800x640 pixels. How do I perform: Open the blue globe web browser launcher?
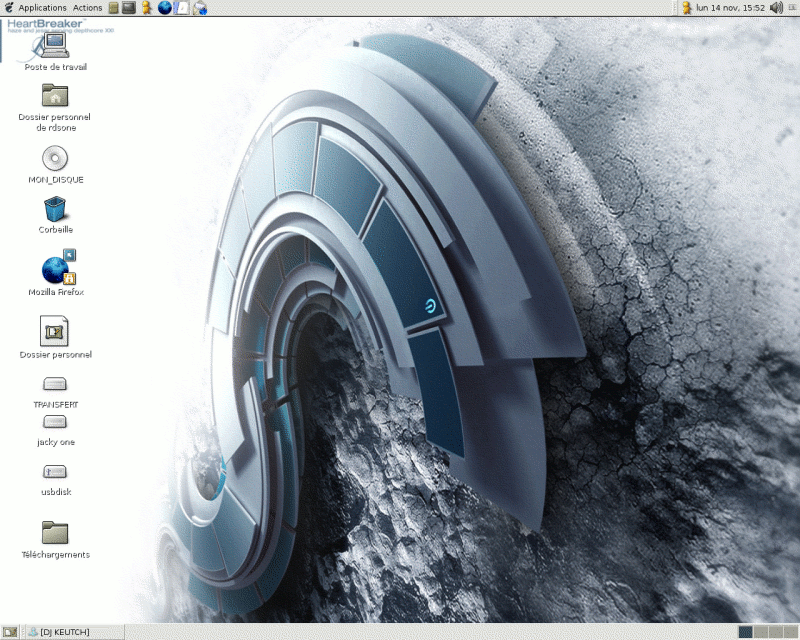[165, 8]
